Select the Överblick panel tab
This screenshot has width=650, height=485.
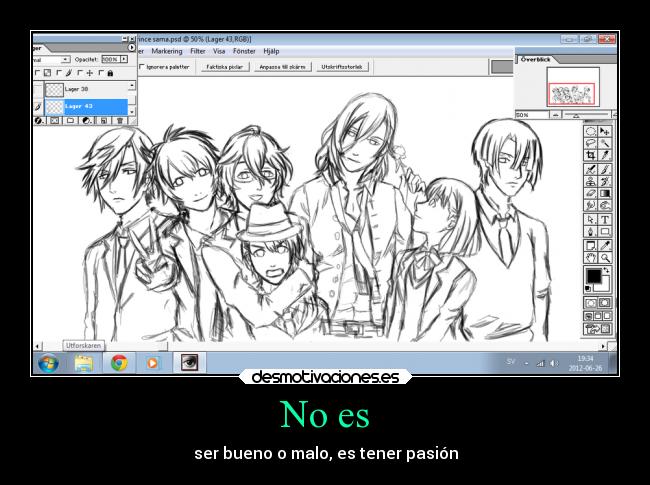pyautogui.click(x=535, y=60)
